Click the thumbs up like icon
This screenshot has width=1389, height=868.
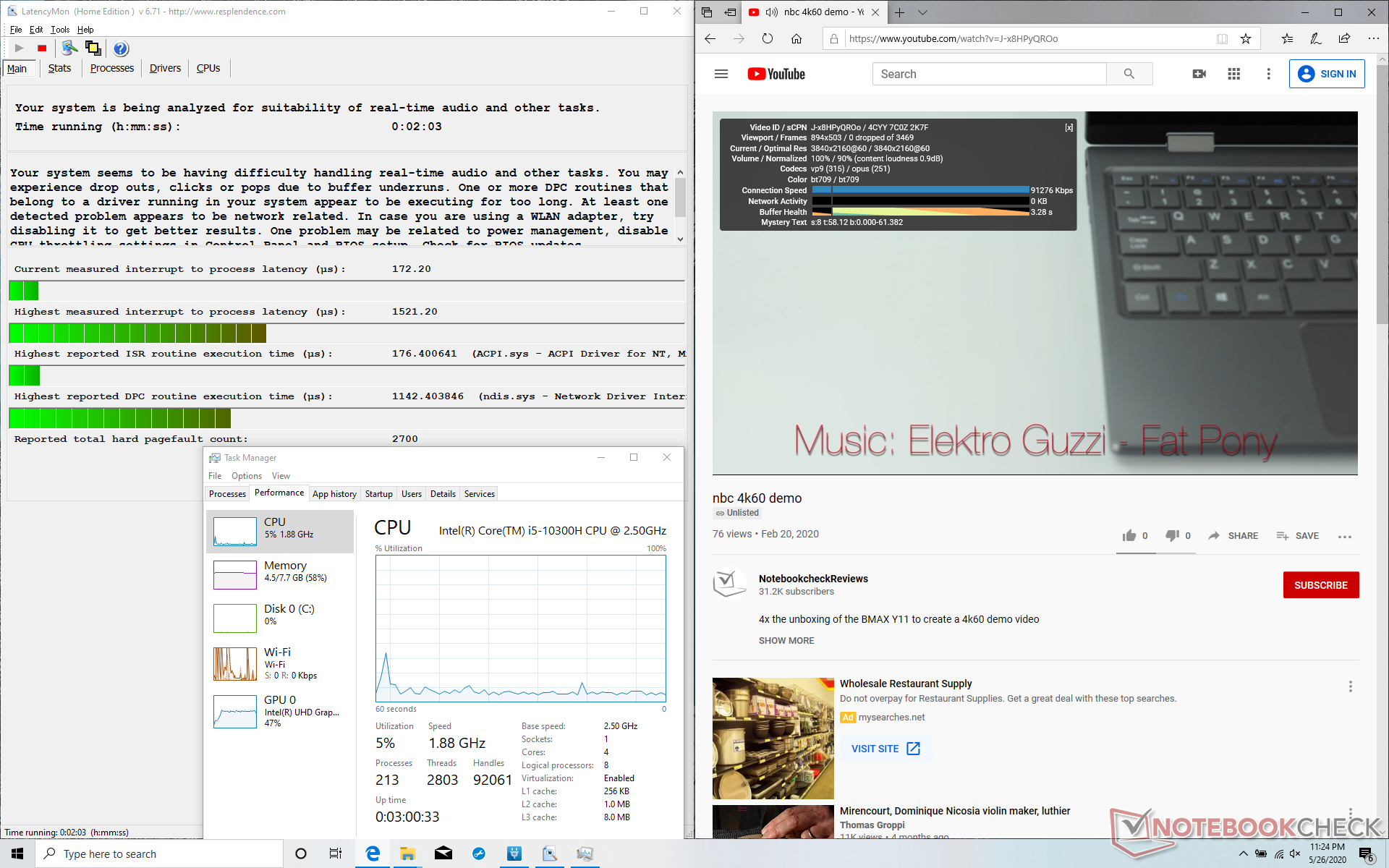coord(1129,535)
